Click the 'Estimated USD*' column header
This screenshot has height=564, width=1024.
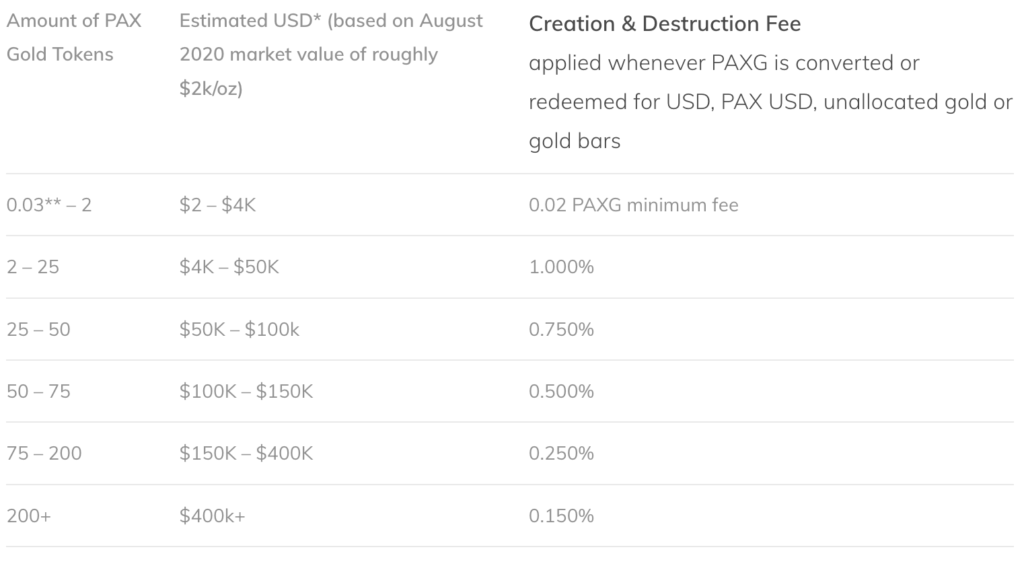(x=331, y=21)
